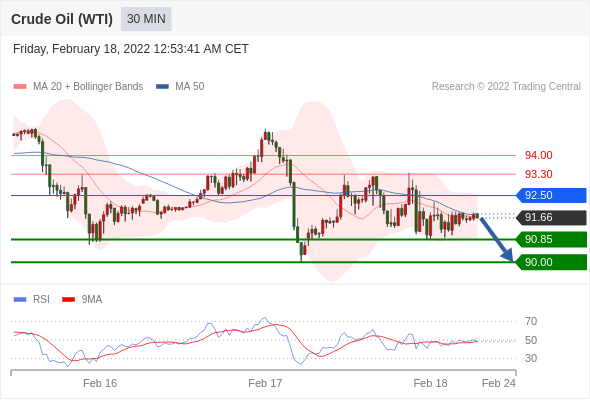Select the 90.85 green support tag
Screen dimensions: 590x400
(x=551, y=239)
